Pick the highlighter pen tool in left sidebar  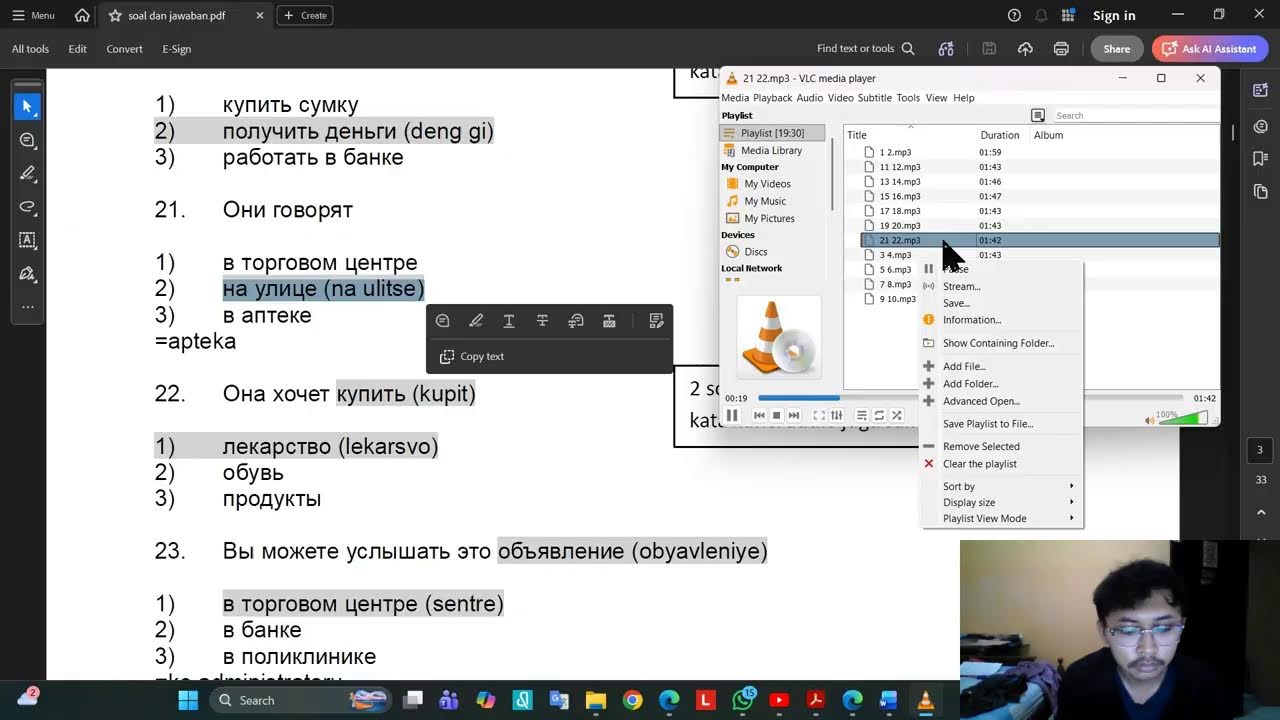(27, 173)
